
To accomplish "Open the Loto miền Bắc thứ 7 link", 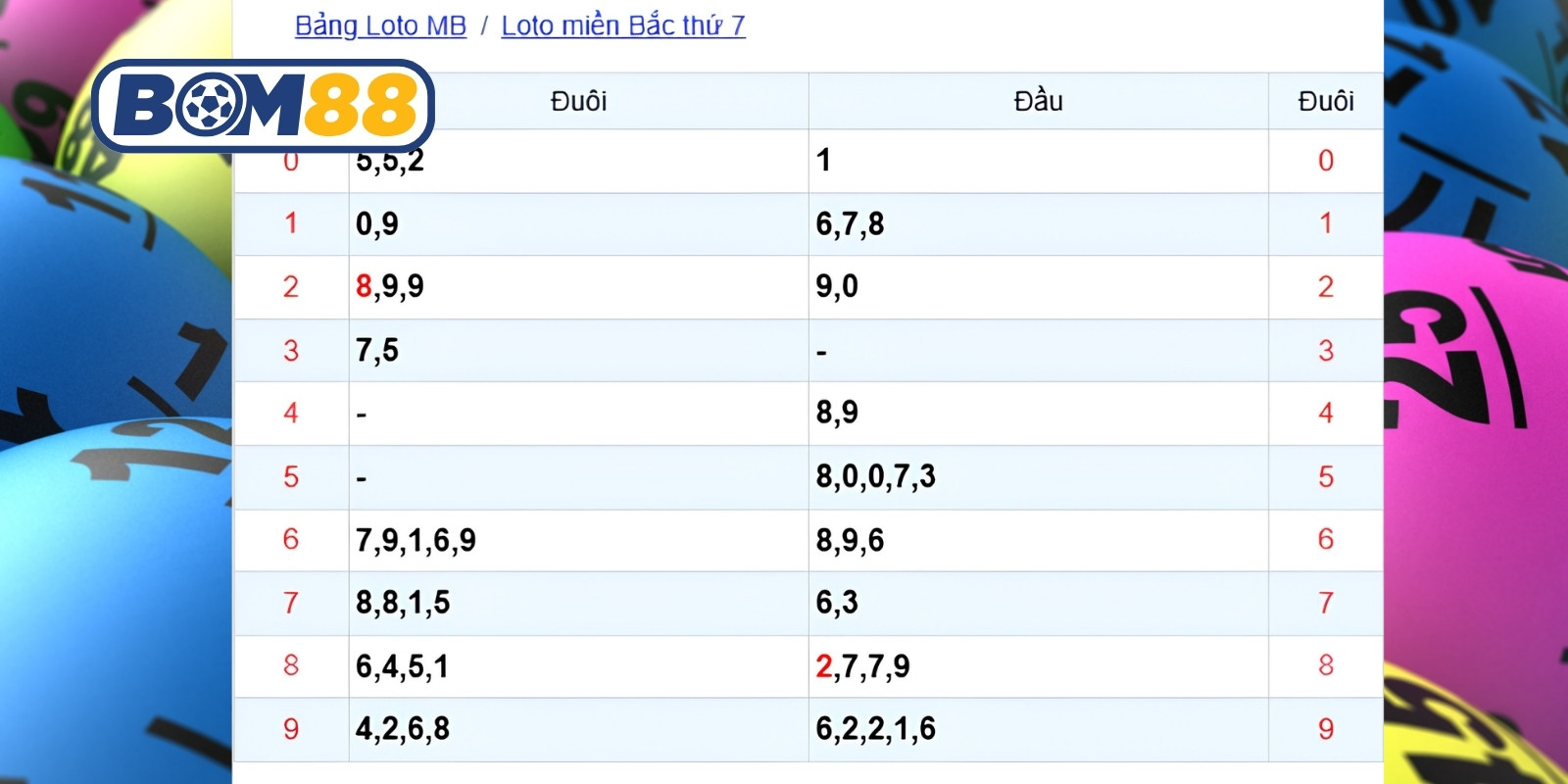I will click(x=623, y=25).
